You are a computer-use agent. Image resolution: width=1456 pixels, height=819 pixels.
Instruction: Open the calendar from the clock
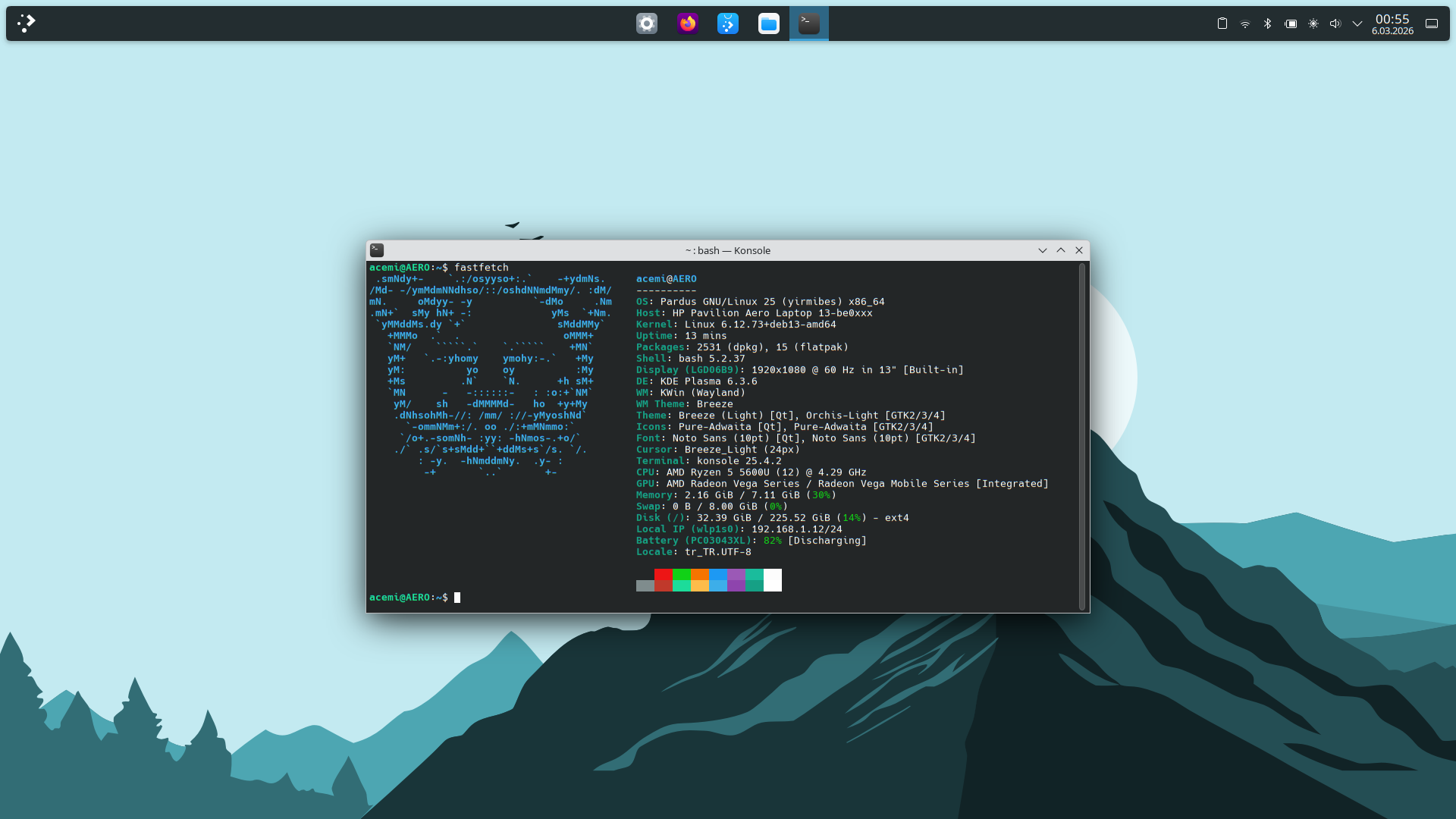click(x=1392, y=24)
